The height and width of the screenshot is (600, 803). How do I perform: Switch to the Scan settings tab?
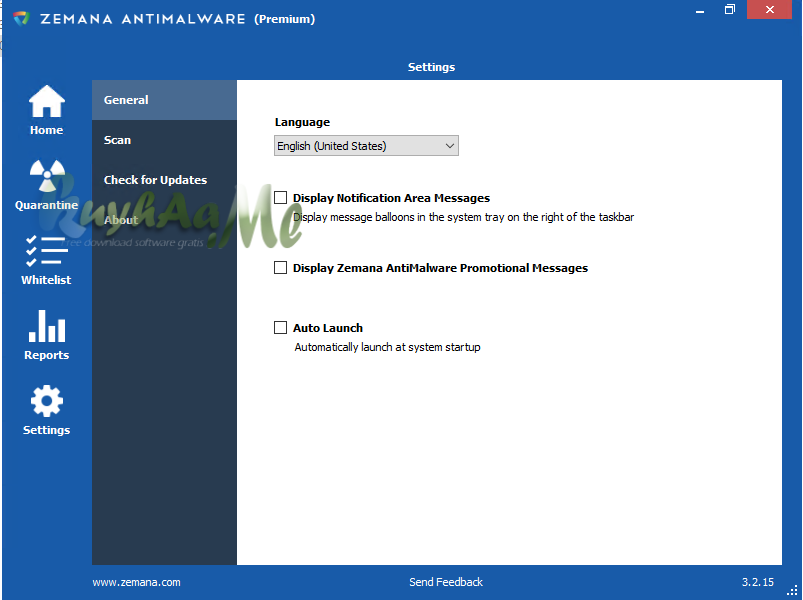[x=164, y=140]
